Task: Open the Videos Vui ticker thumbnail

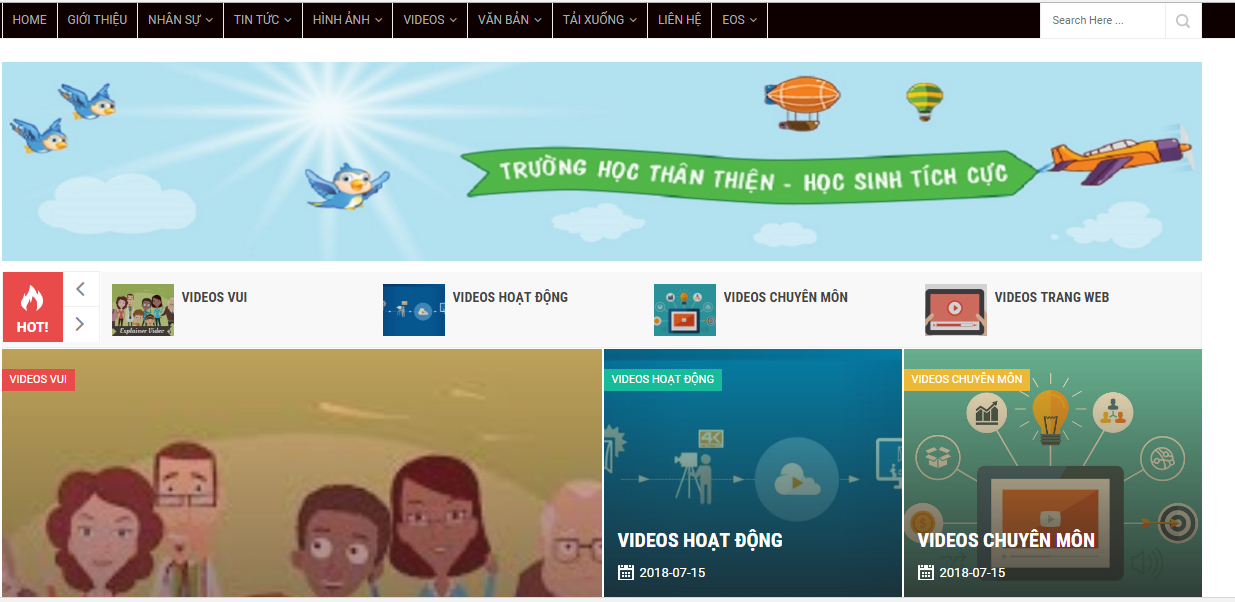Action: point(143,310)
